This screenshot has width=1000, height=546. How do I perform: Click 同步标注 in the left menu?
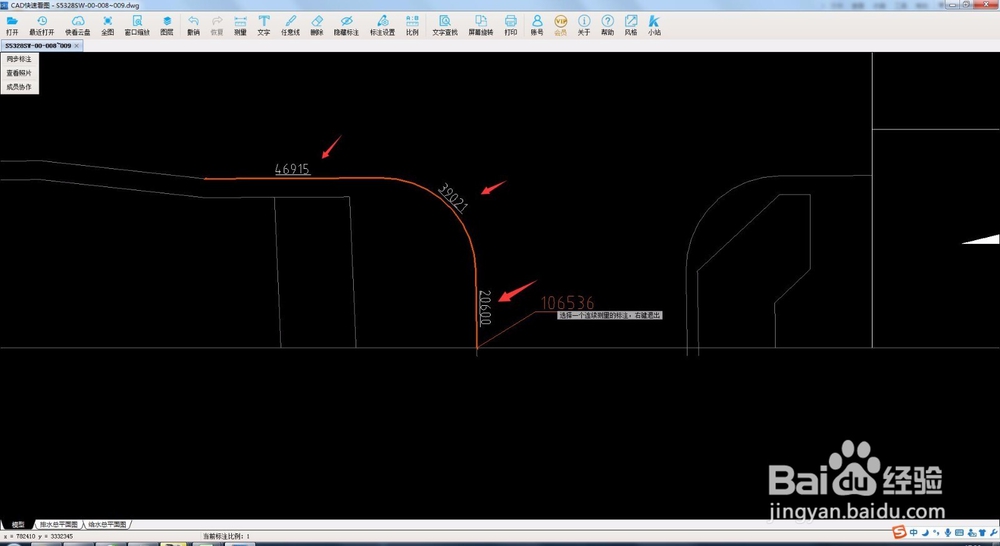(x=19, y=59)
